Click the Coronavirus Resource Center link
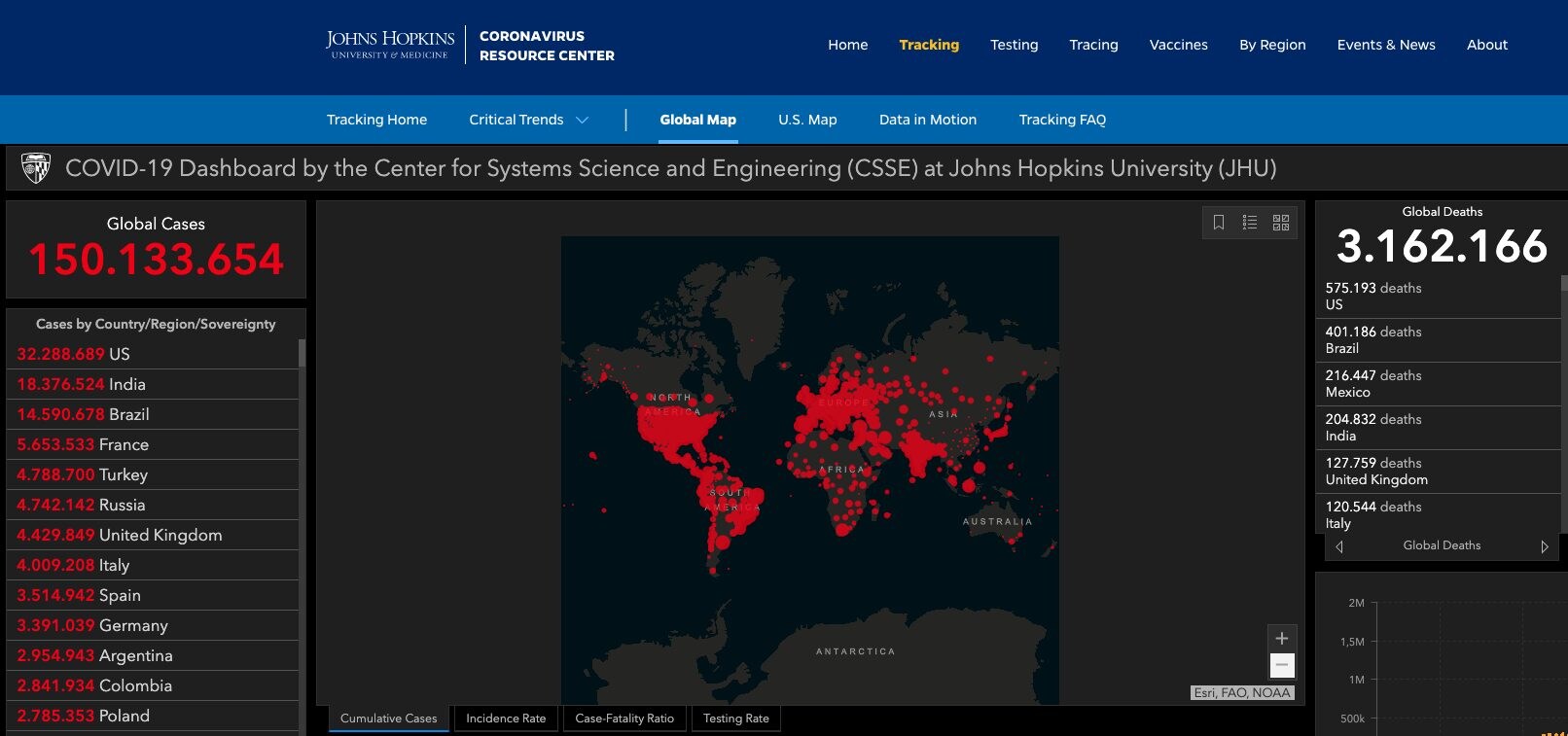The image size is (1568, 736). point(547,46)
